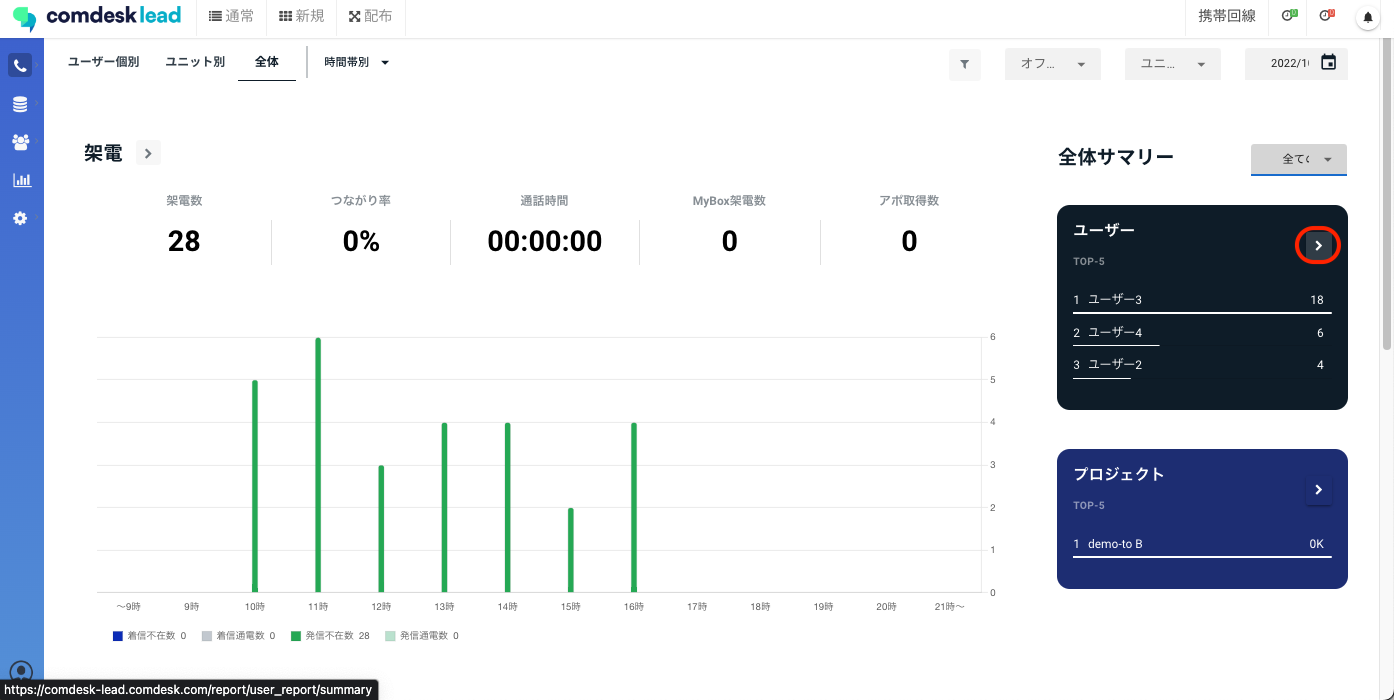Viewport: 1394px width, 700px height.
Task: Open the settings gear in sidebar
Action: (x=20, y=218)
